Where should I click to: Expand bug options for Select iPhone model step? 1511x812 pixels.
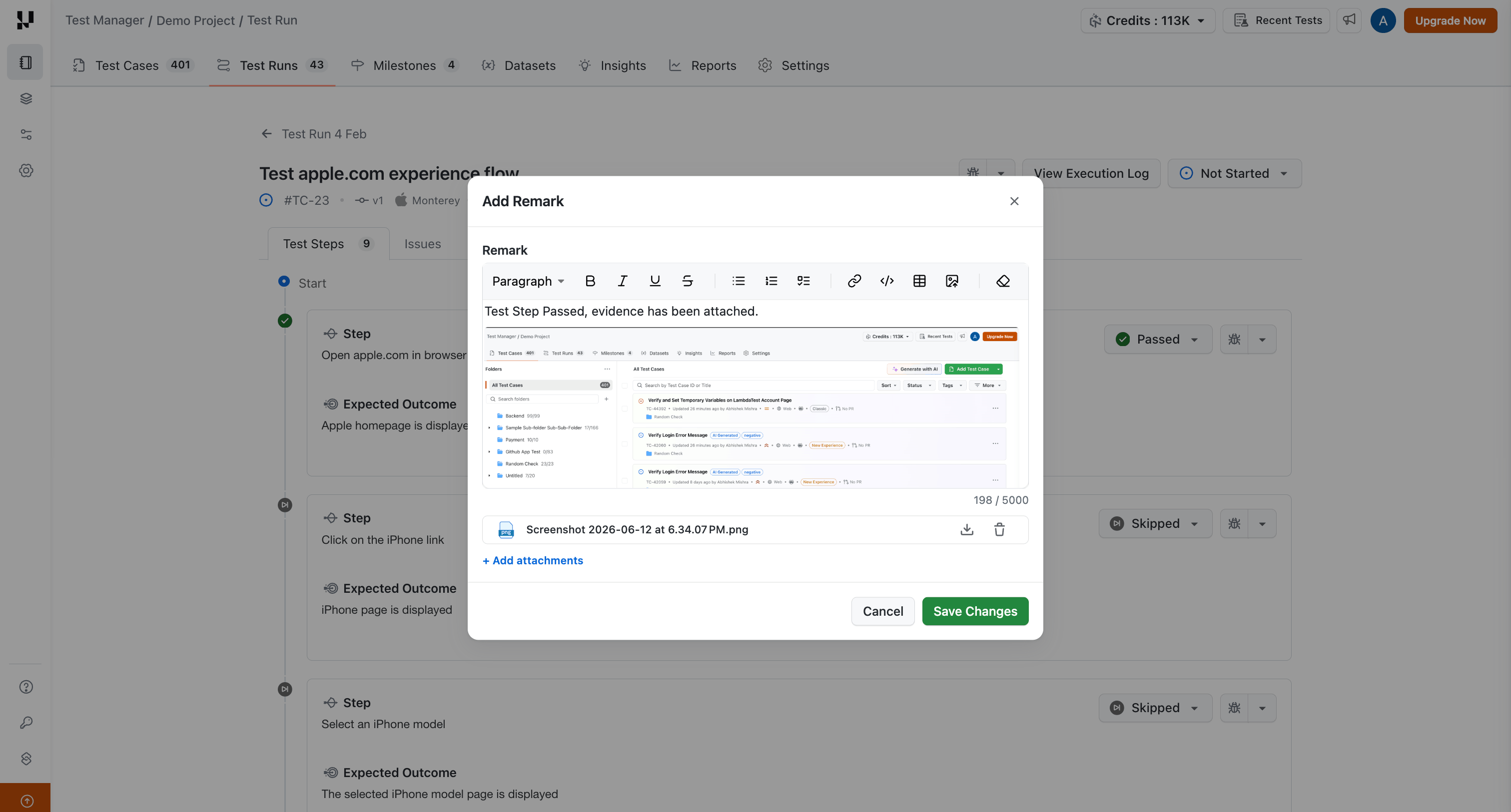1262,708
